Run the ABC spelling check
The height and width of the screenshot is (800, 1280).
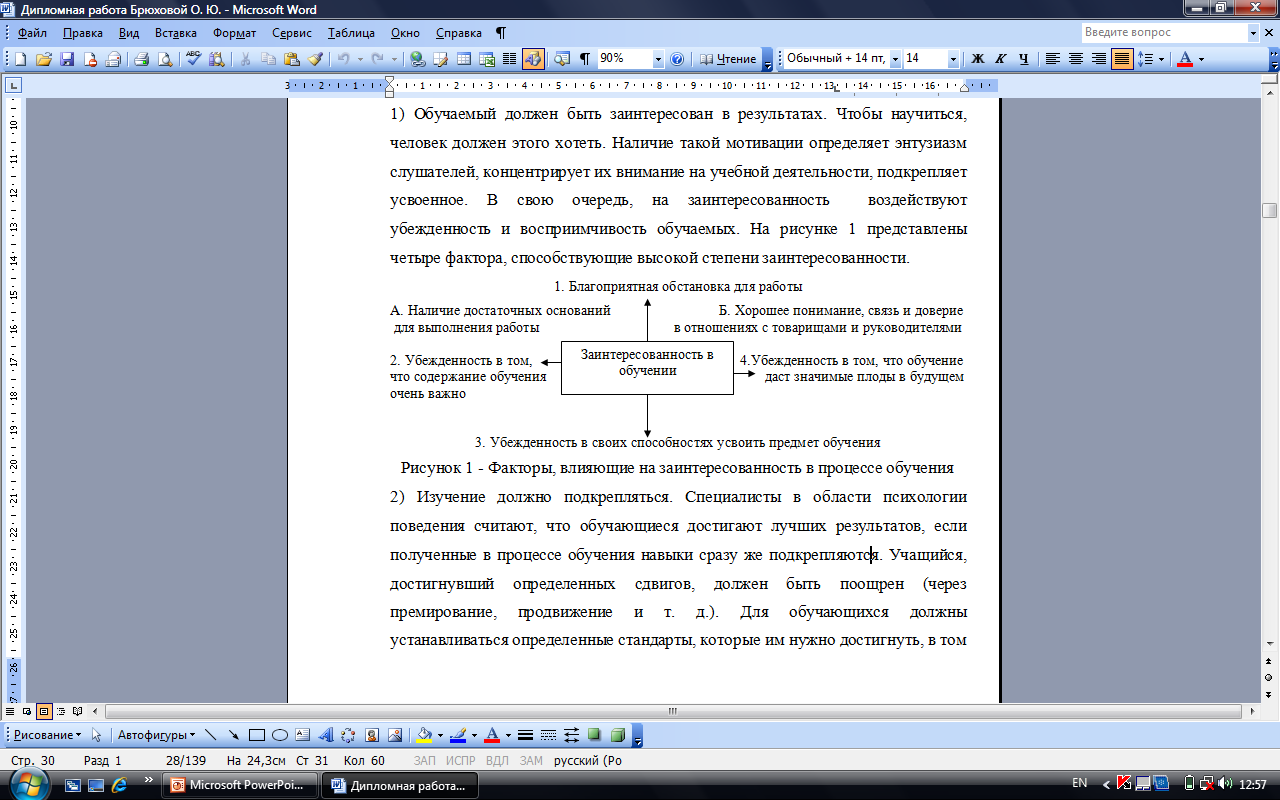pos(193,59)
